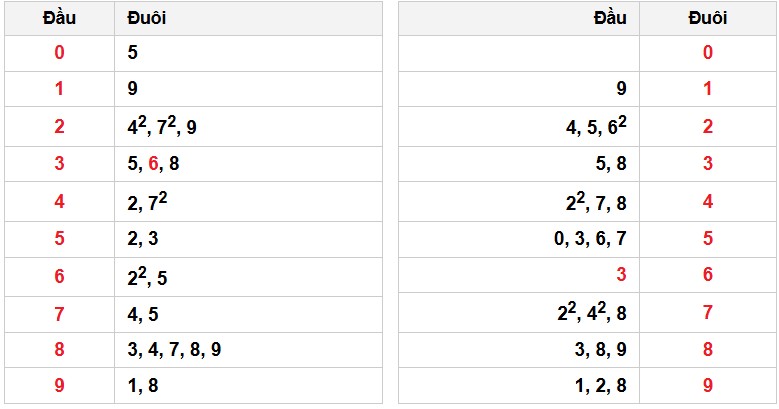Select the Đuôi header in the right table
Viewport: 779px width, 409px height.
(x=707, y=18)
